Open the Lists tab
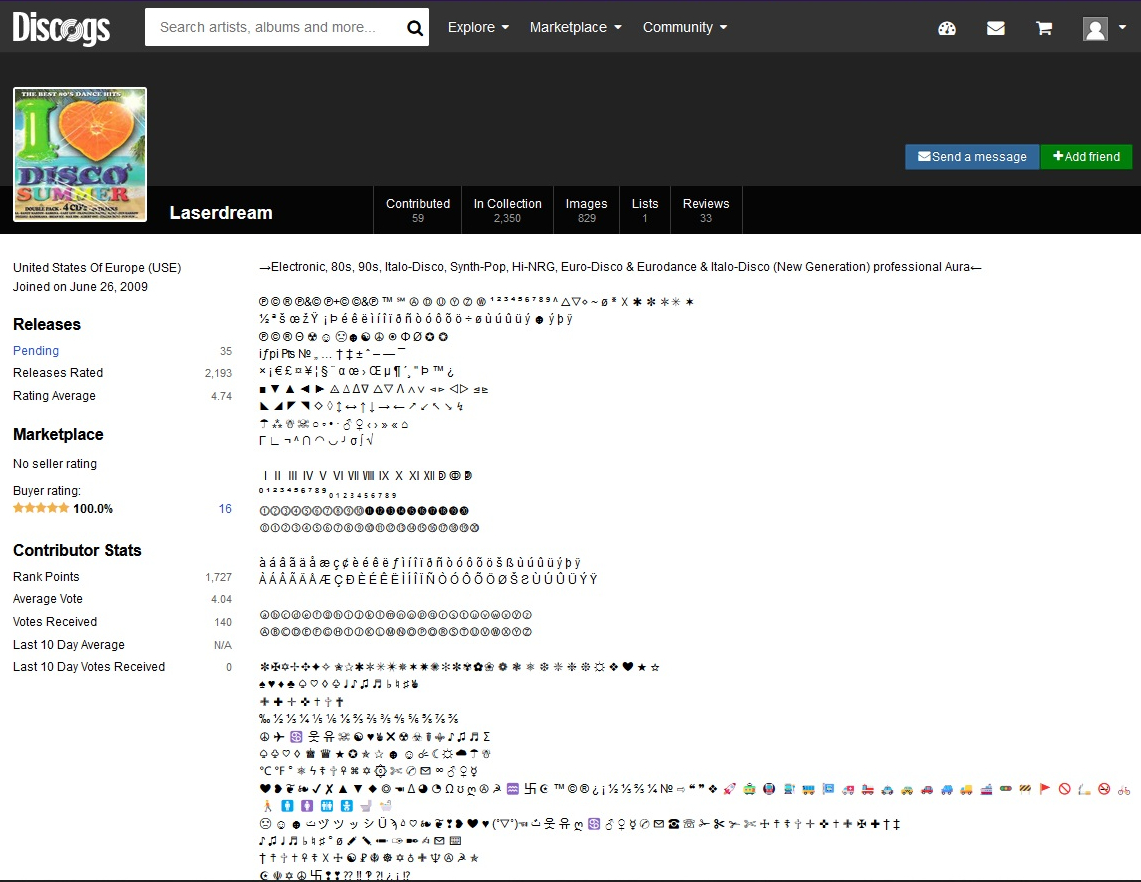Viewport: 1141px width, 882px height. (645, 210)
